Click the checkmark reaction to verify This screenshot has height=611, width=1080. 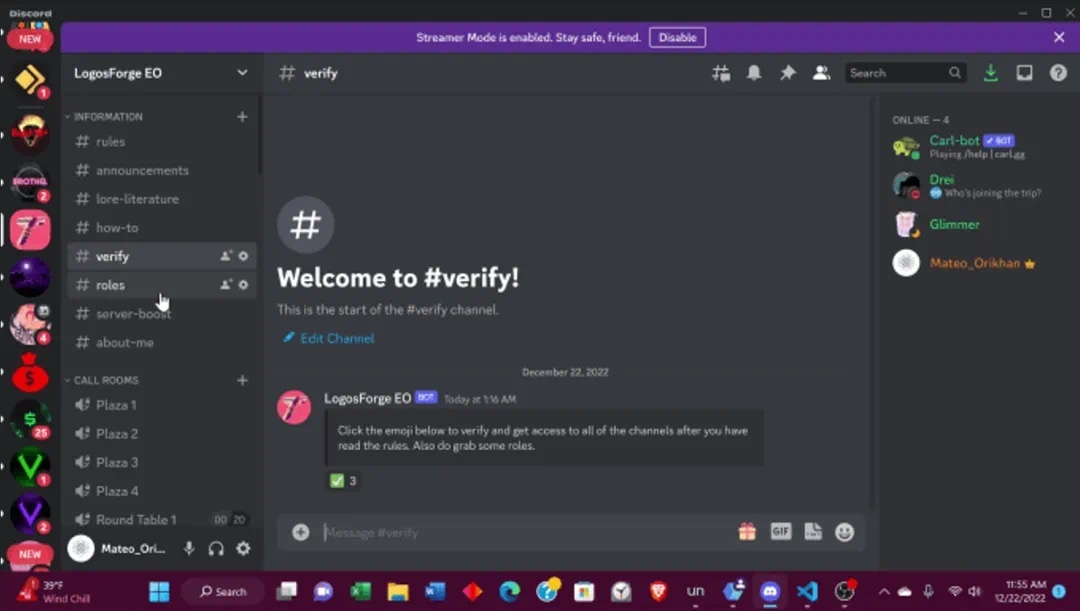click(x=343, y=481)
